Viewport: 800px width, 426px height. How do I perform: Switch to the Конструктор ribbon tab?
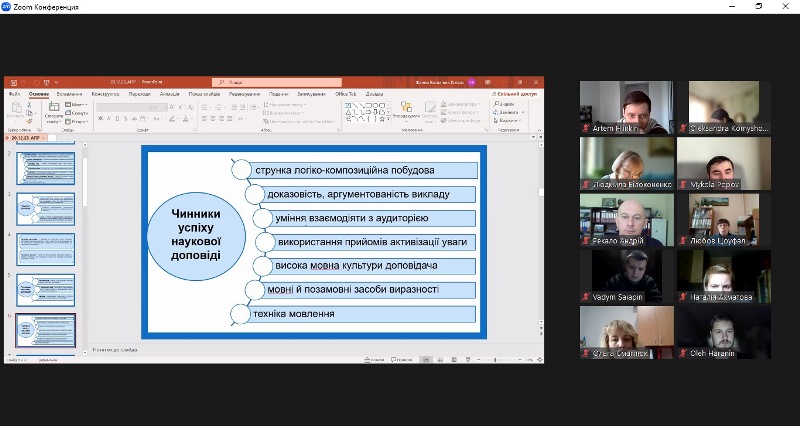pos(105,93)
